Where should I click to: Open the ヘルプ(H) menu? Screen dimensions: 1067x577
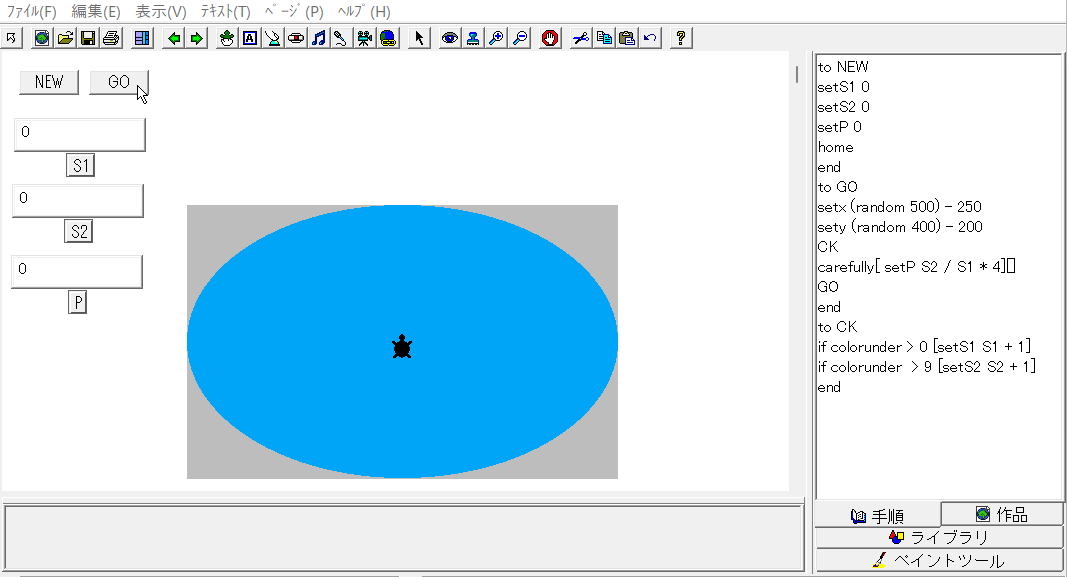click(364, 12)
